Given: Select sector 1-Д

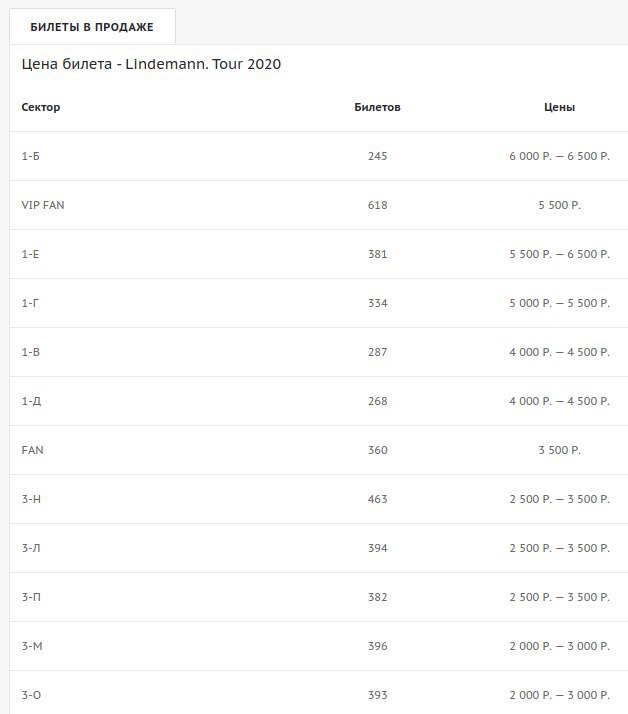Looking at the screenshot, I should [x=319, y=401].
